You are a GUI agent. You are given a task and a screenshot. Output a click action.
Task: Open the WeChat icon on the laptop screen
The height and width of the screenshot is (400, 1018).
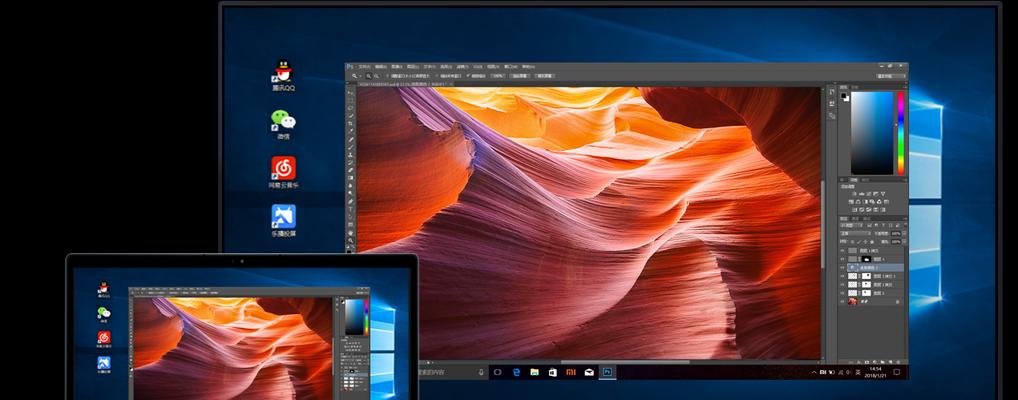[x=103, y=314]
